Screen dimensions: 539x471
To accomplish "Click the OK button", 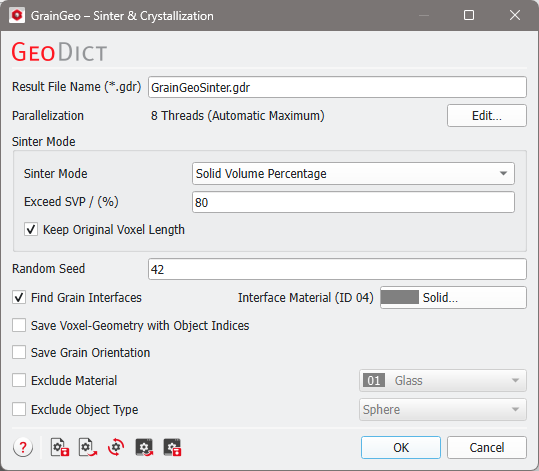I will 401,447.
